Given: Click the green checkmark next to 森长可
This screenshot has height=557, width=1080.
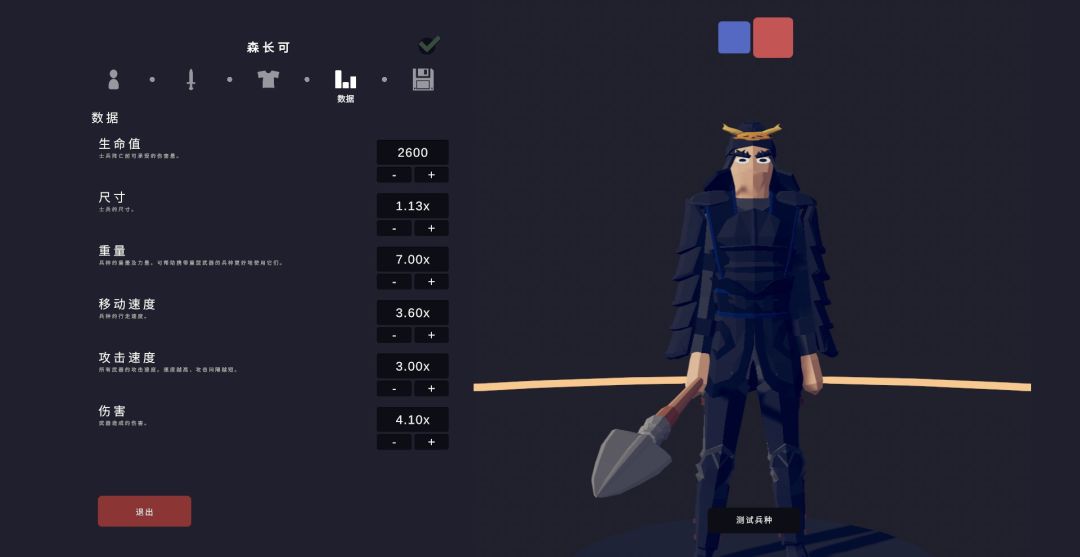Looking at the screenshot, I should (429, 45).
